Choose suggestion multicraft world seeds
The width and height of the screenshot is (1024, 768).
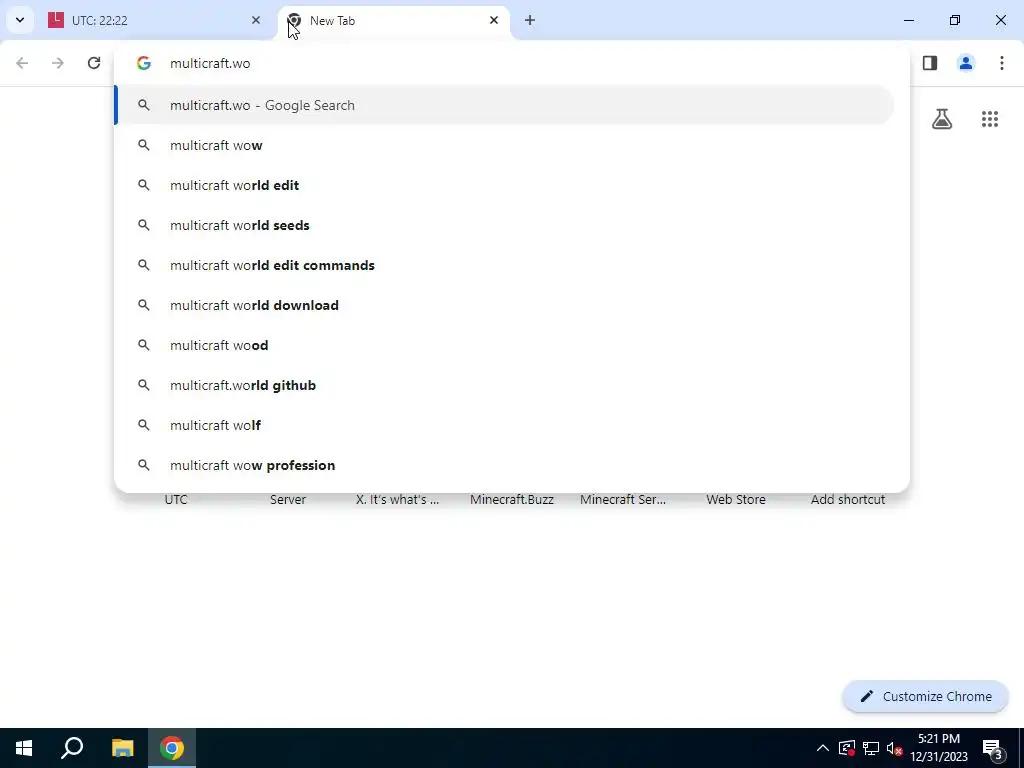[504, 225]
